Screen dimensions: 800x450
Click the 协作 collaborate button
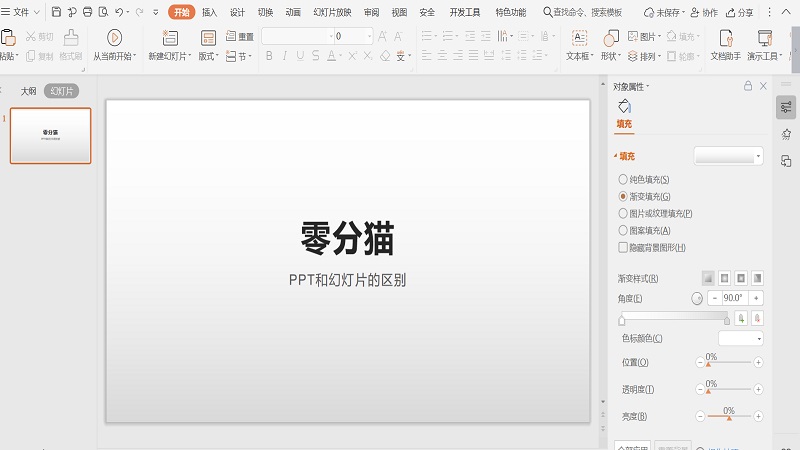[x=704, y=12]
